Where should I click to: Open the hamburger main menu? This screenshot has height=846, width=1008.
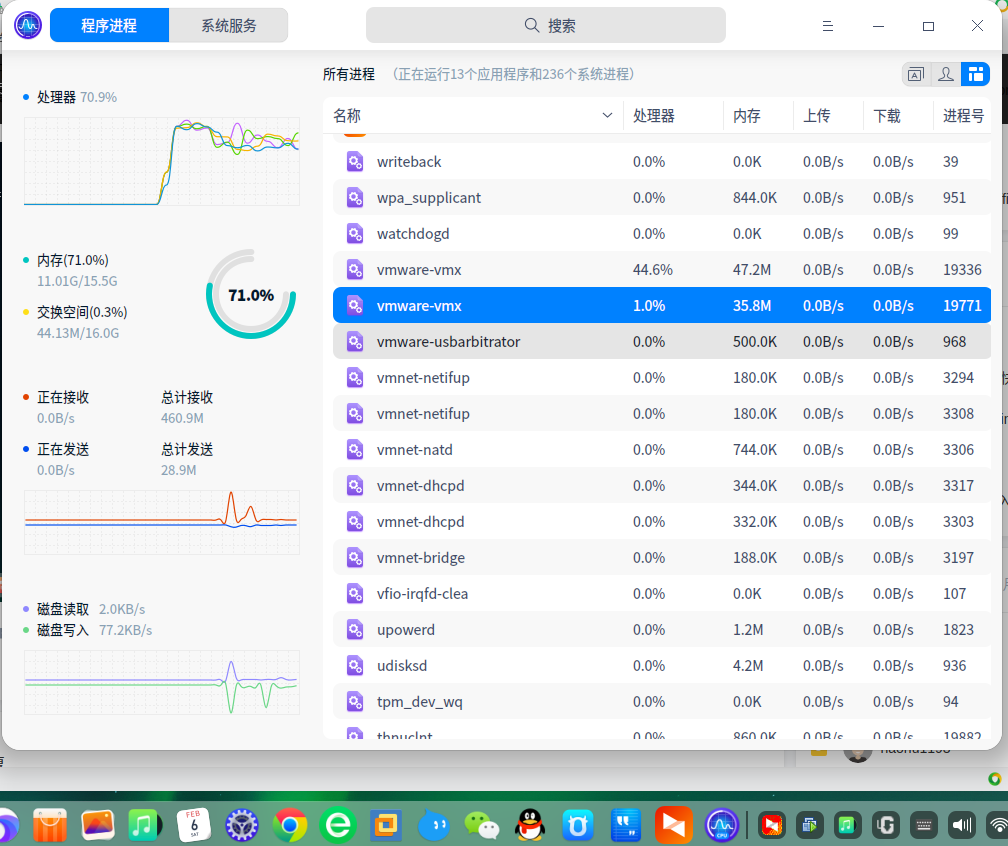pyautogui.click(x=828, y=26)
